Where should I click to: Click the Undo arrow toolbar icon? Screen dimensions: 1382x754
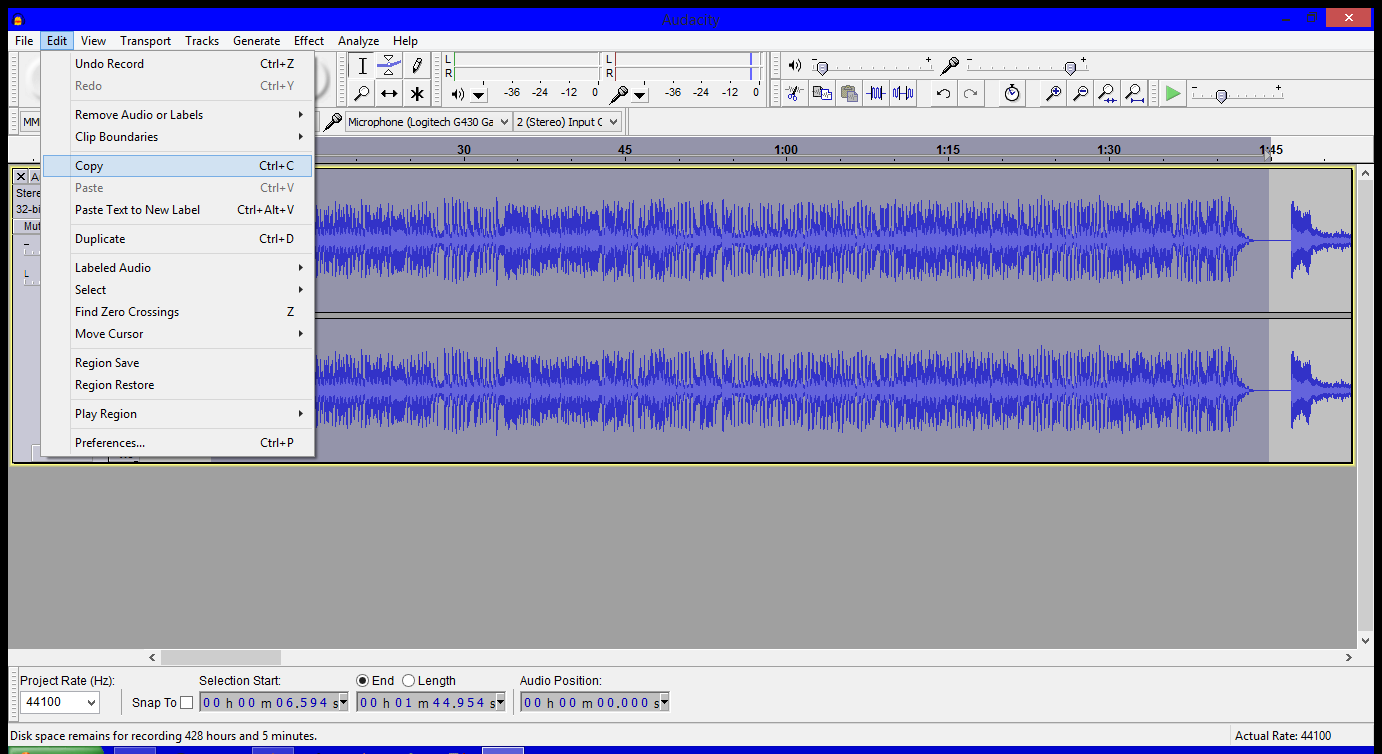tap(943, 93)
